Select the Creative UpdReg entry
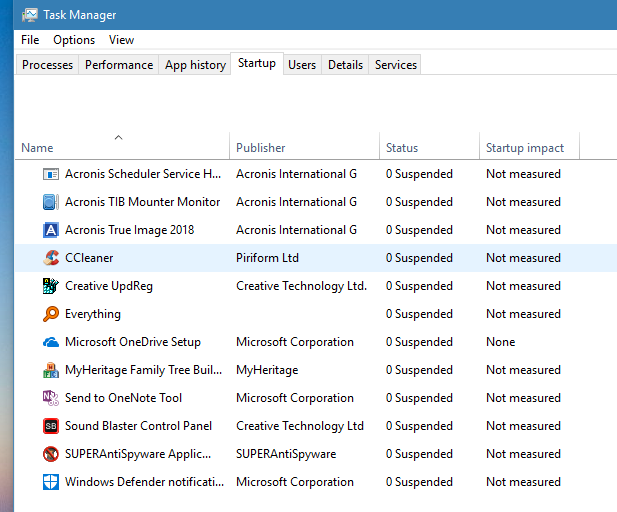 point(109,286)
